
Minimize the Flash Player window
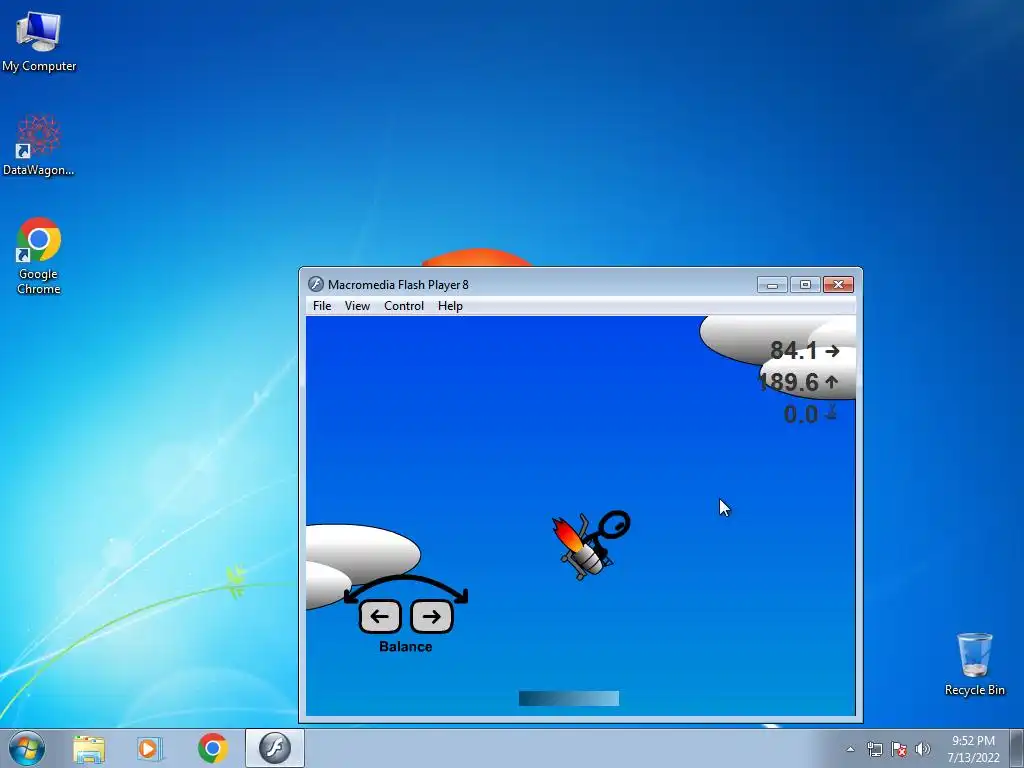(772, 285)
